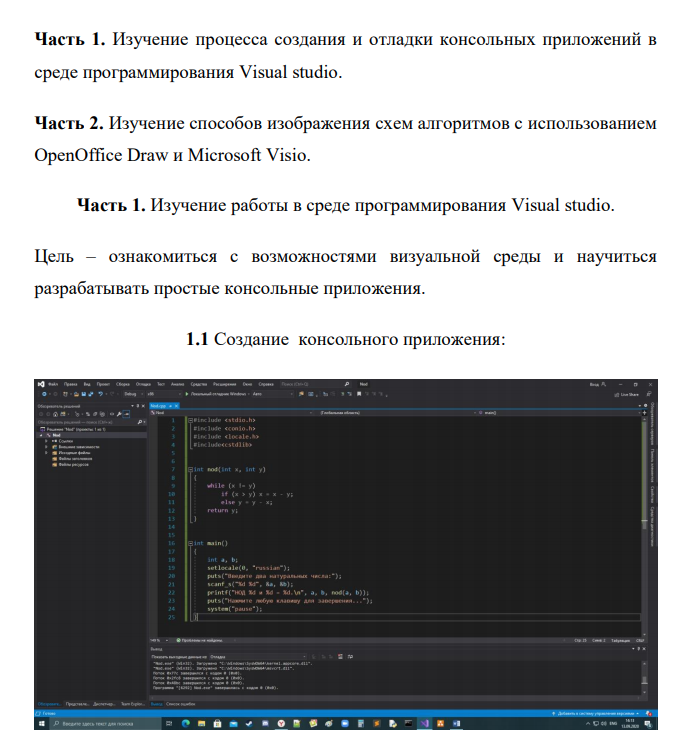Image resolution: width=684 pixels, height=739 pixels.
Task: Click the editor vertical scrollbar
Action: pos(644,526)
